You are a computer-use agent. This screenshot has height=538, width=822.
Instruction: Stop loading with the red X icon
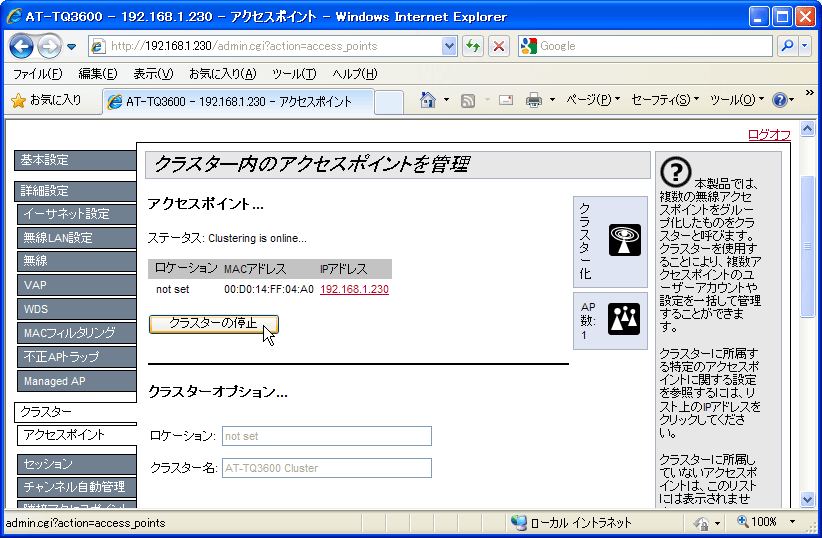click(499, 46)
